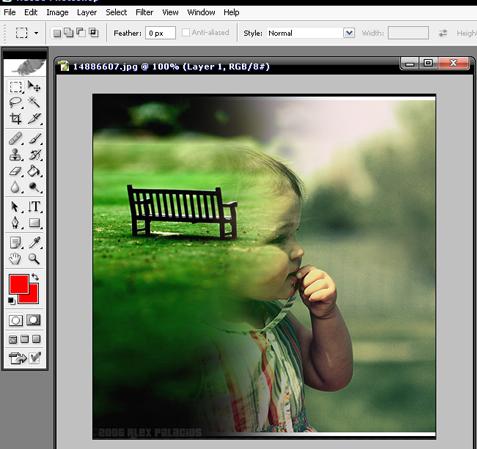Viewport: 477px width, 449px height.
Task: Select the Eyedropper tool
Action: 34,243
